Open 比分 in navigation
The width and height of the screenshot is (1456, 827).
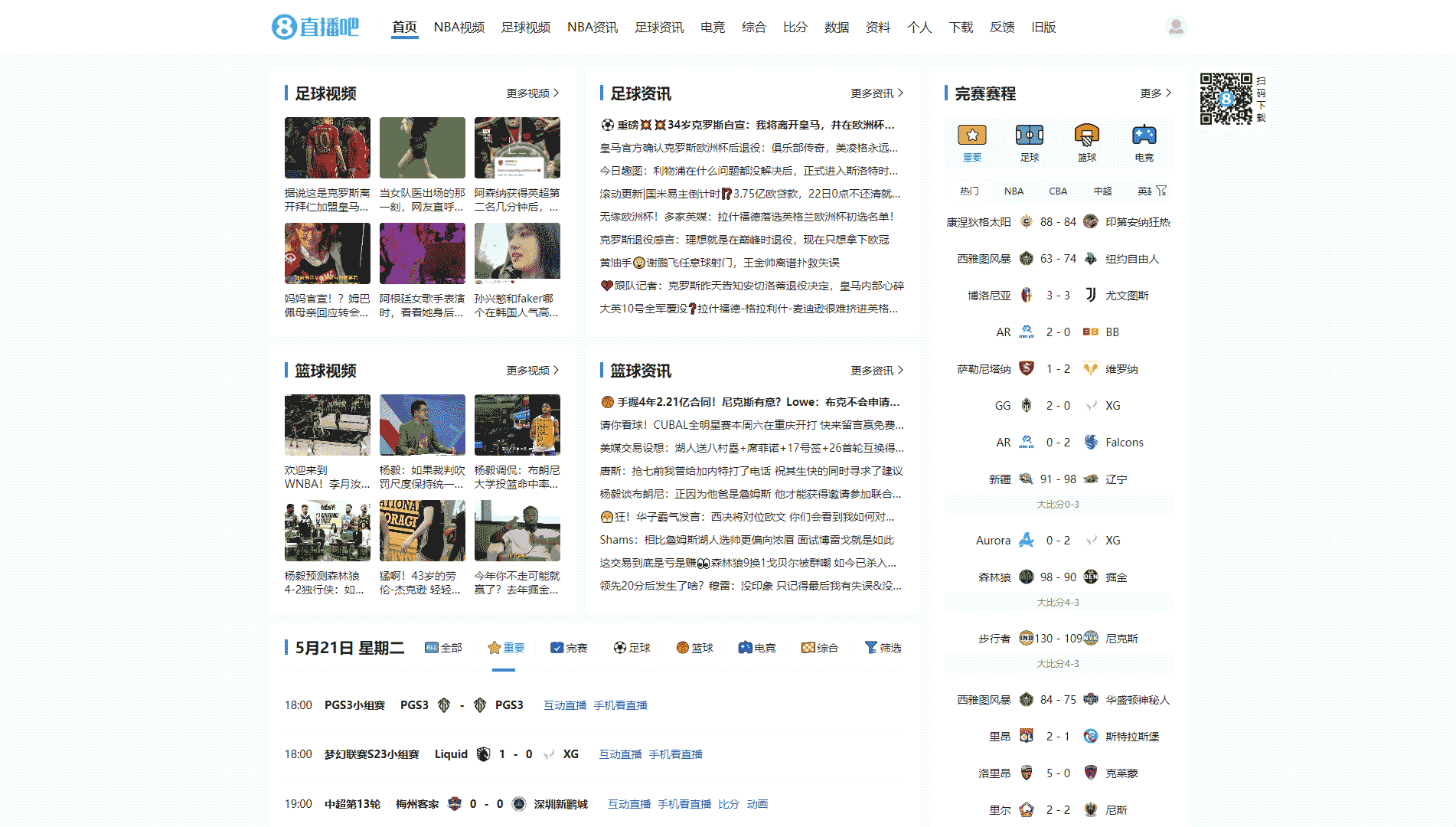(795, 28)
